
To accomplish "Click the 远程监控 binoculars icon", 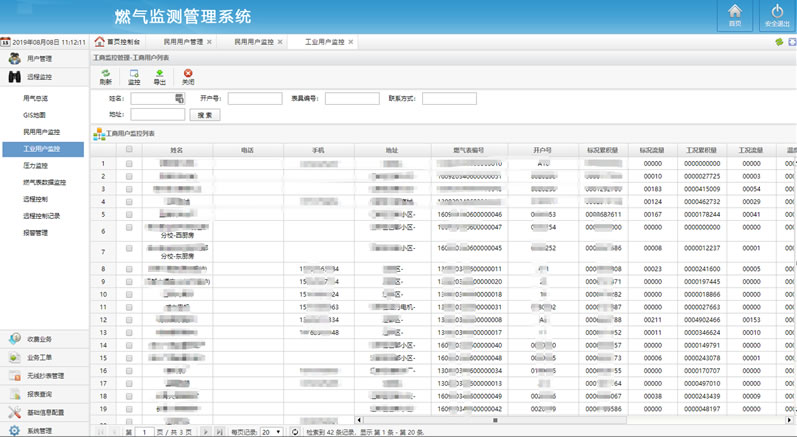I will point(15,77).
